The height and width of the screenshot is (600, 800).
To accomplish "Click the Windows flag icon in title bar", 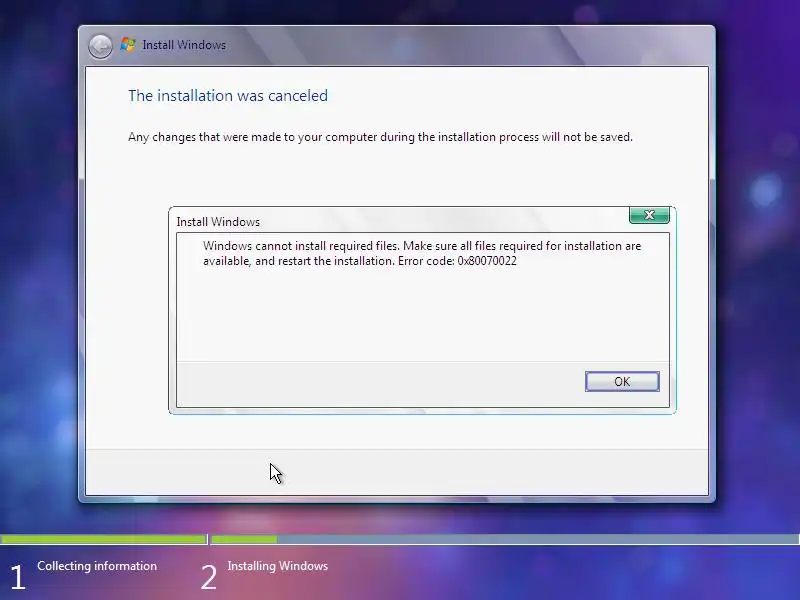I will click(x=128, y=45).
